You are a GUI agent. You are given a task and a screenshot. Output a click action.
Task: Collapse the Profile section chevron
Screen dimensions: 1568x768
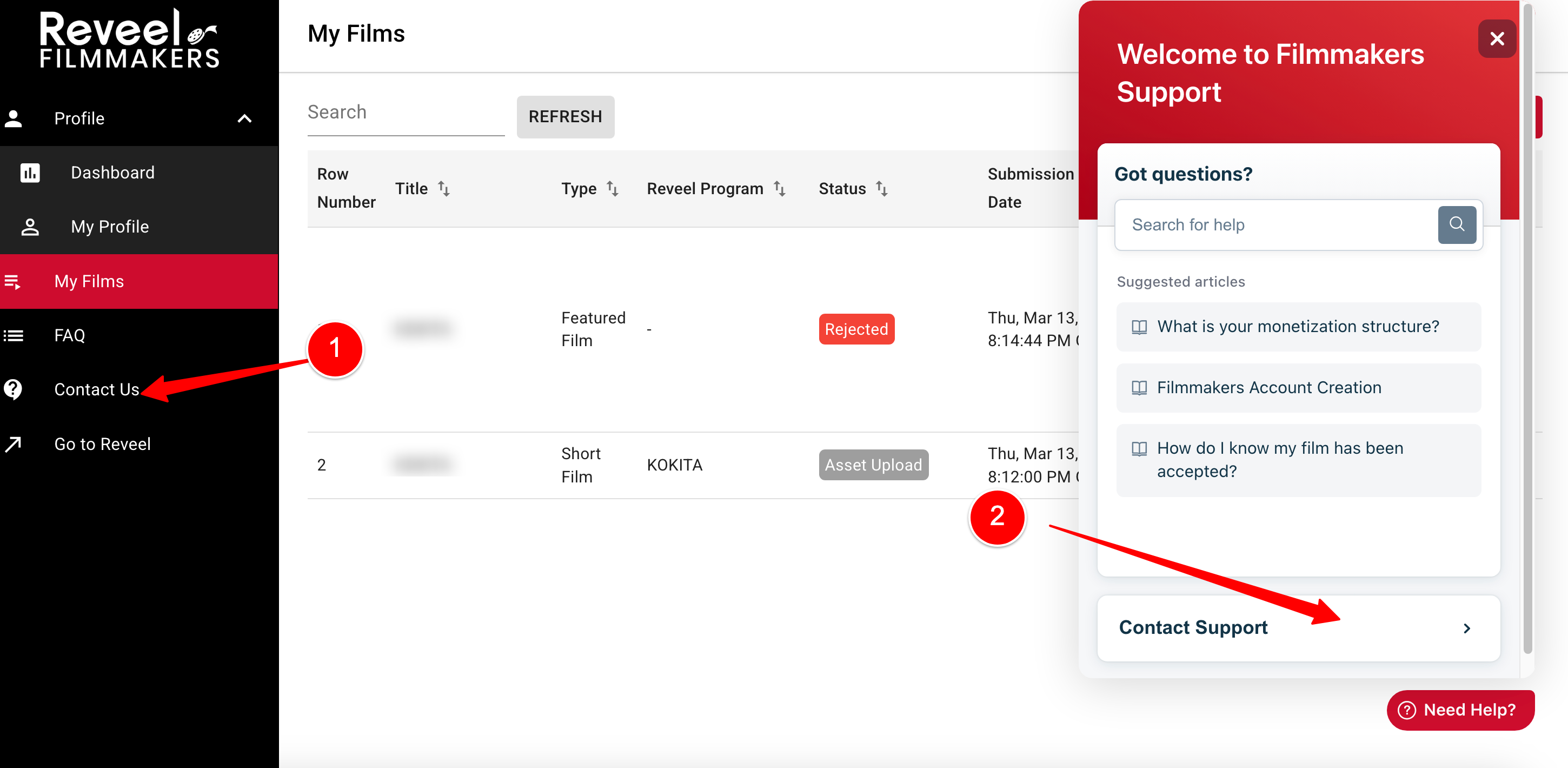(244, 119)
